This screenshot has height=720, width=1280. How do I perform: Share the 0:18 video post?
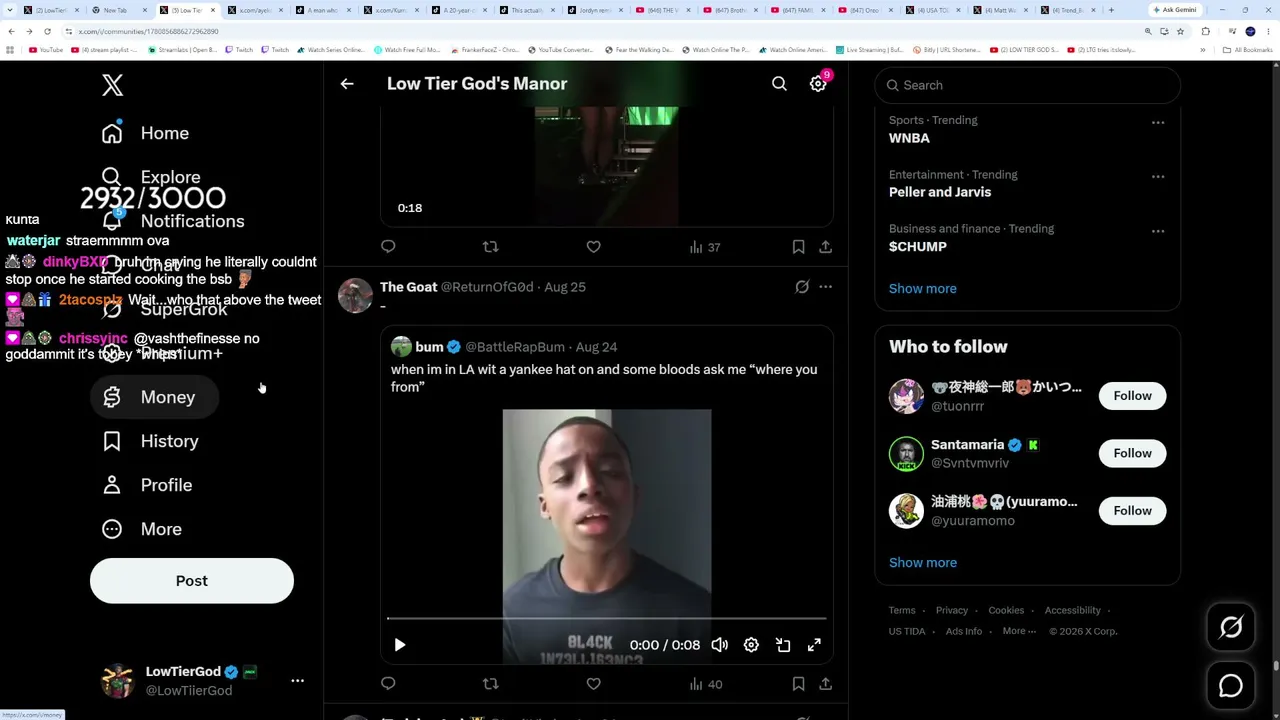[825, 247]
